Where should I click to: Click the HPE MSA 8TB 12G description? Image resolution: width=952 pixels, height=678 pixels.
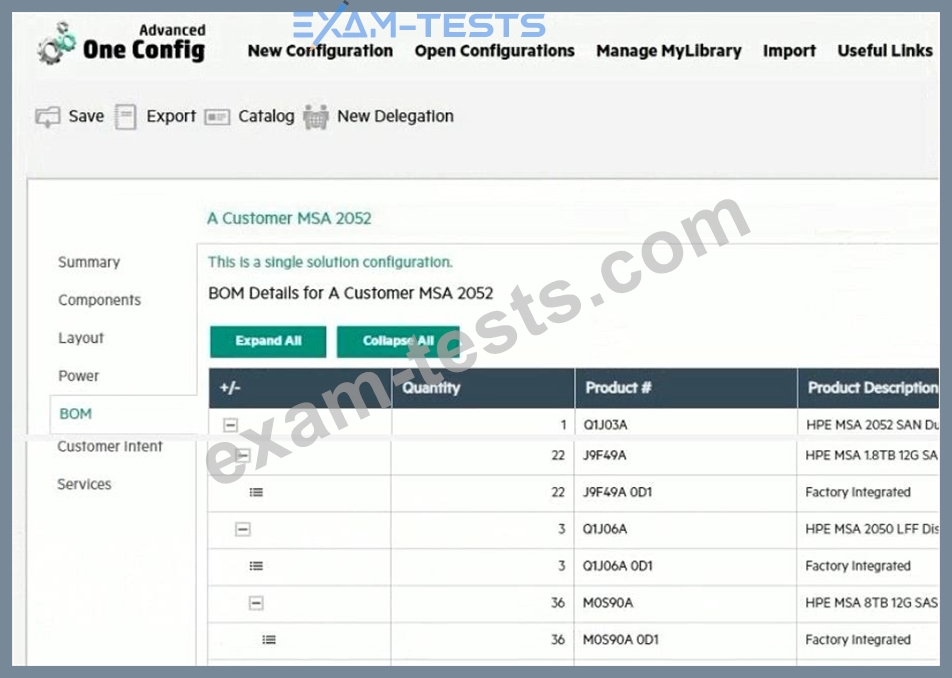click(x=872, y=603)
